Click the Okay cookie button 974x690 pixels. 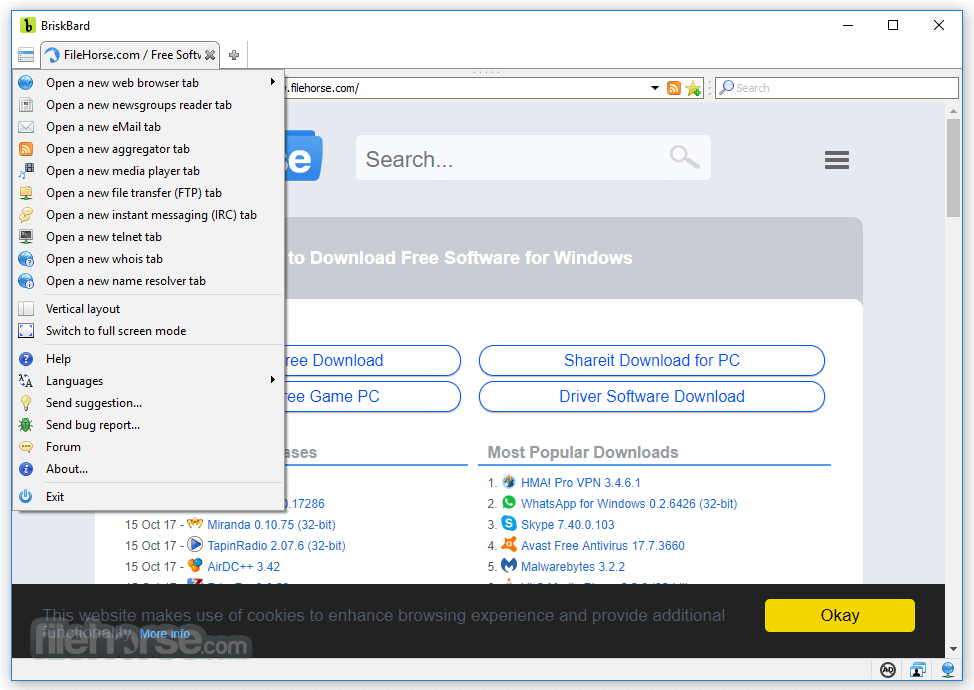[x=840, y=615]
